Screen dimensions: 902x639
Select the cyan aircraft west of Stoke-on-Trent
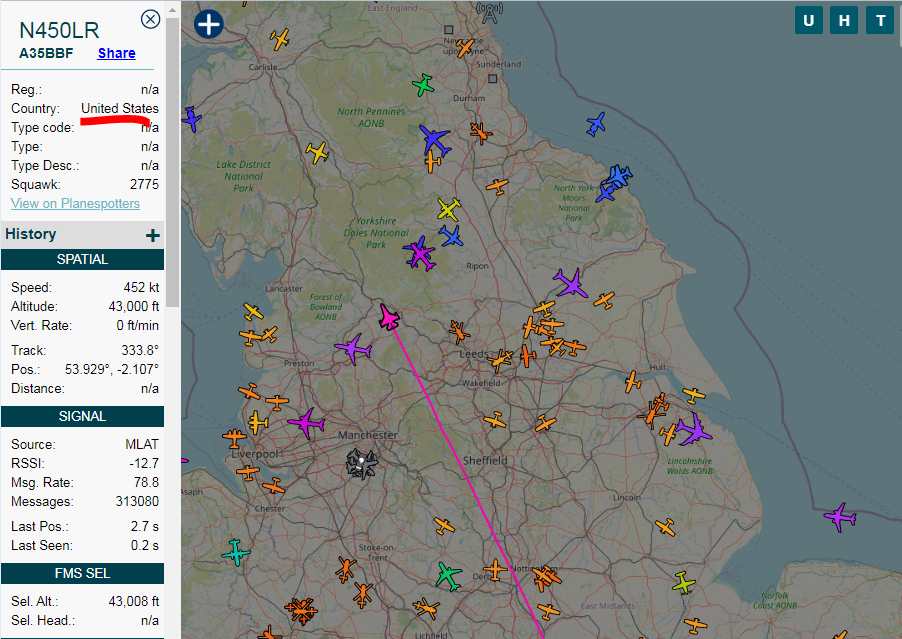[236, 553]
